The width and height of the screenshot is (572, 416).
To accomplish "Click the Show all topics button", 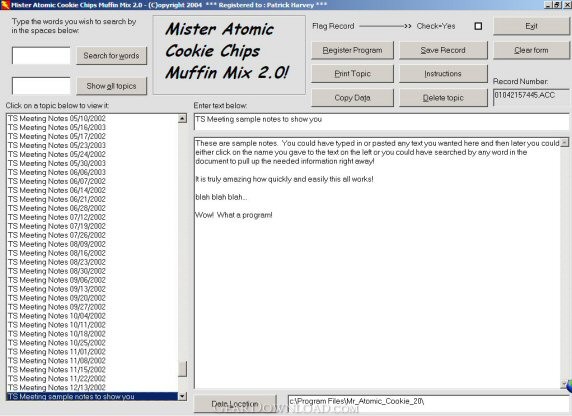I will tap(111, 86).
